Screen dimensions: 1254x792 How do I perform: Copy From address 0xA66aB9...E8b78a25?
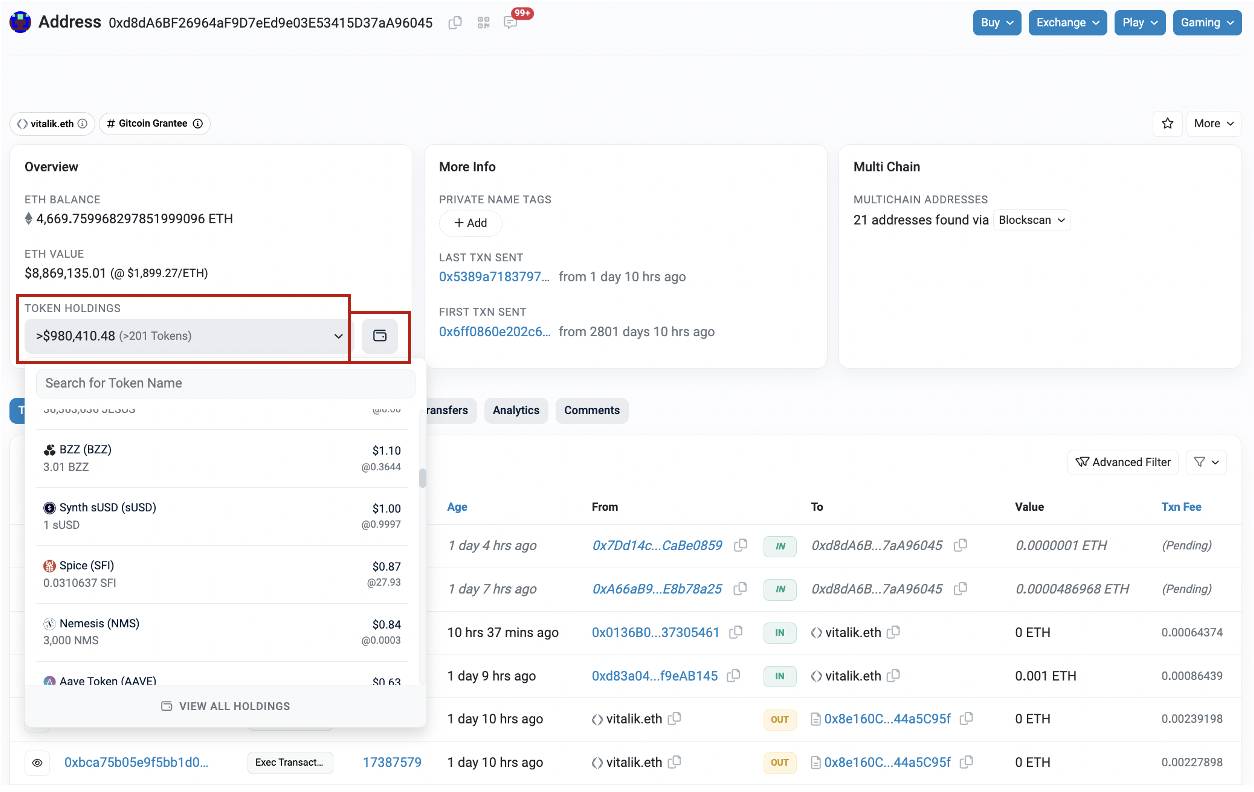point(741,589)
